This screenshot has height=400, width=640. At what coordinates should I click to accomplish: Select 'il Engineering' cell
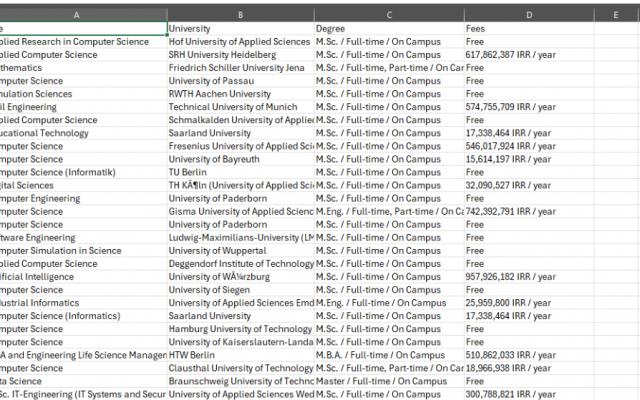pyautogui.click(x=83, y=107)
